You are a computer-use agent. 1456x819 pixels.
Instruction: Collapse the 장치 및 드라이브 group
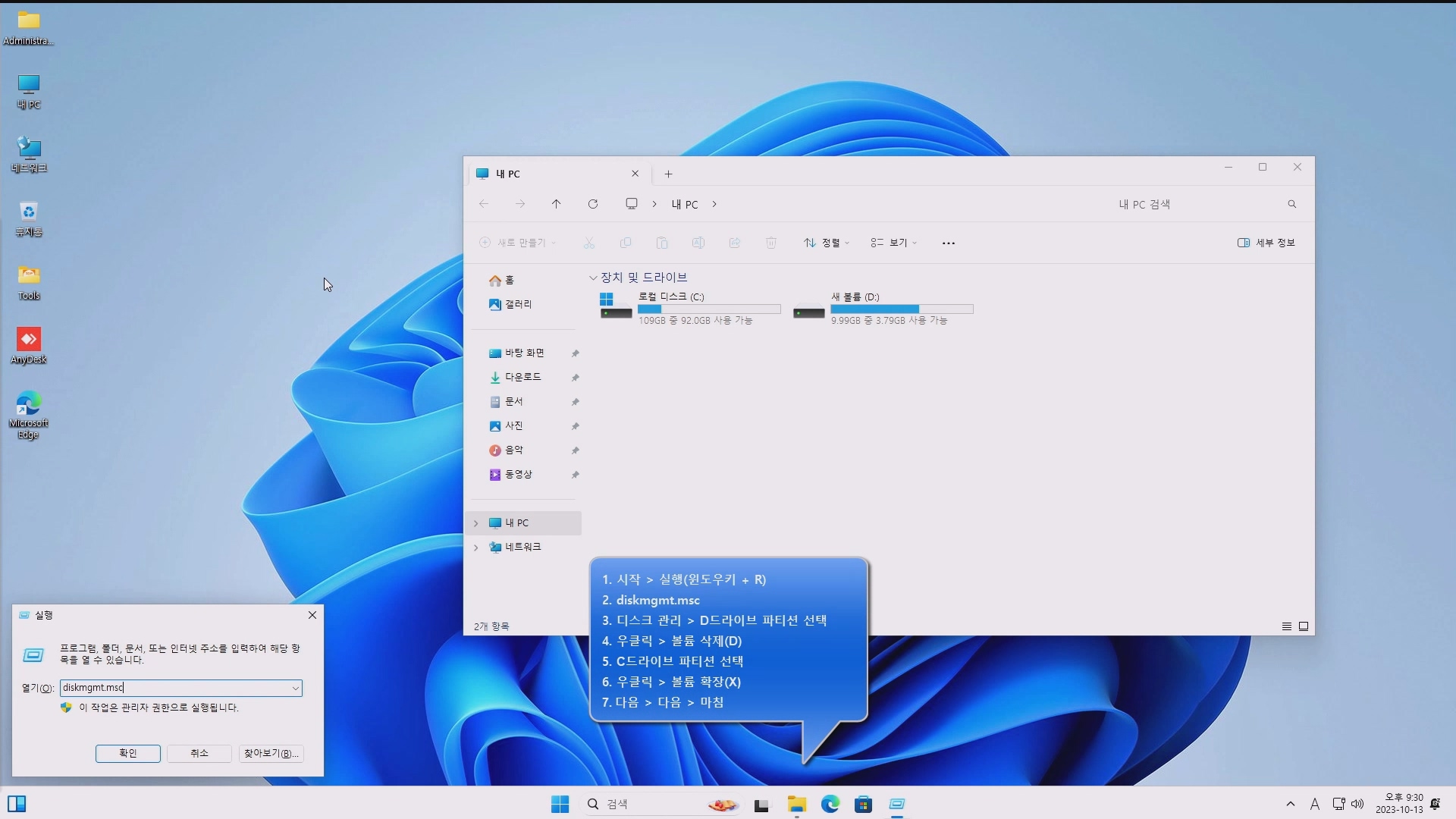593,278
